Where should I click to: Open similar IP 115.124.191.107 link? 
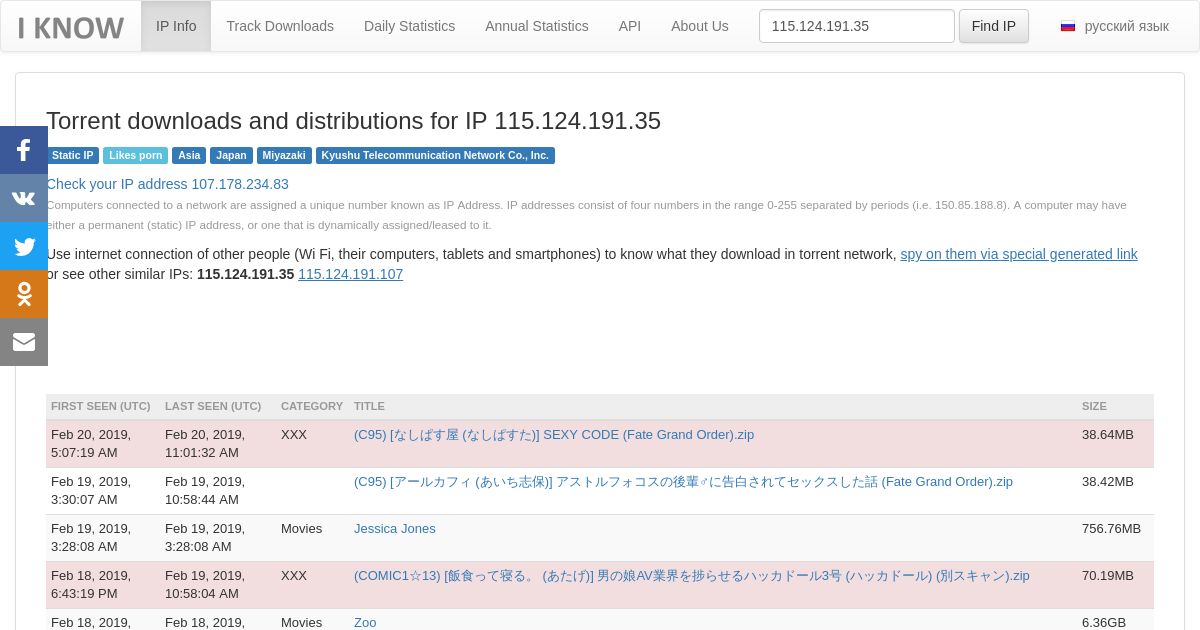tap(351, 274)
